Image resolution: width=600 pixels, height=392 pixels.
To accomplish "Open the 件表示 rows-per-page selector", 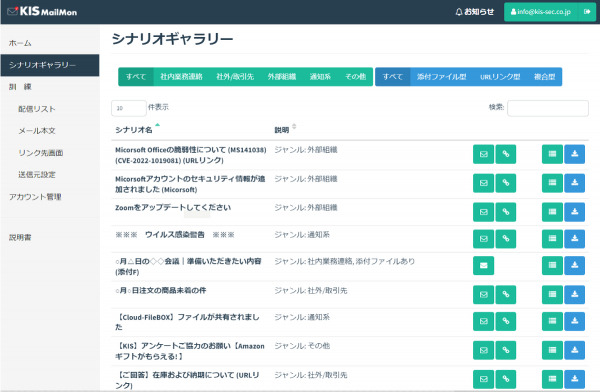I will [129, 108].
